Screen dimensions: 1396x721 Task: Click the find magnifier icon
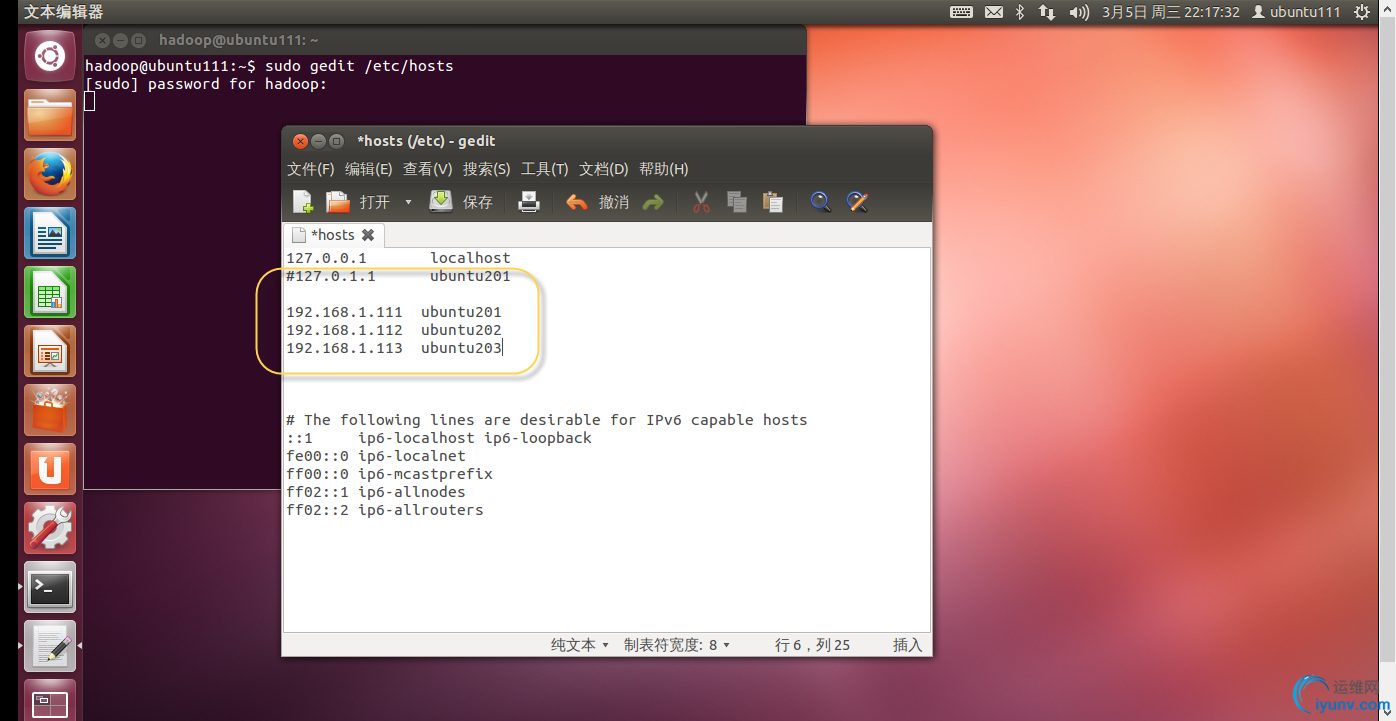coord(821,202)
